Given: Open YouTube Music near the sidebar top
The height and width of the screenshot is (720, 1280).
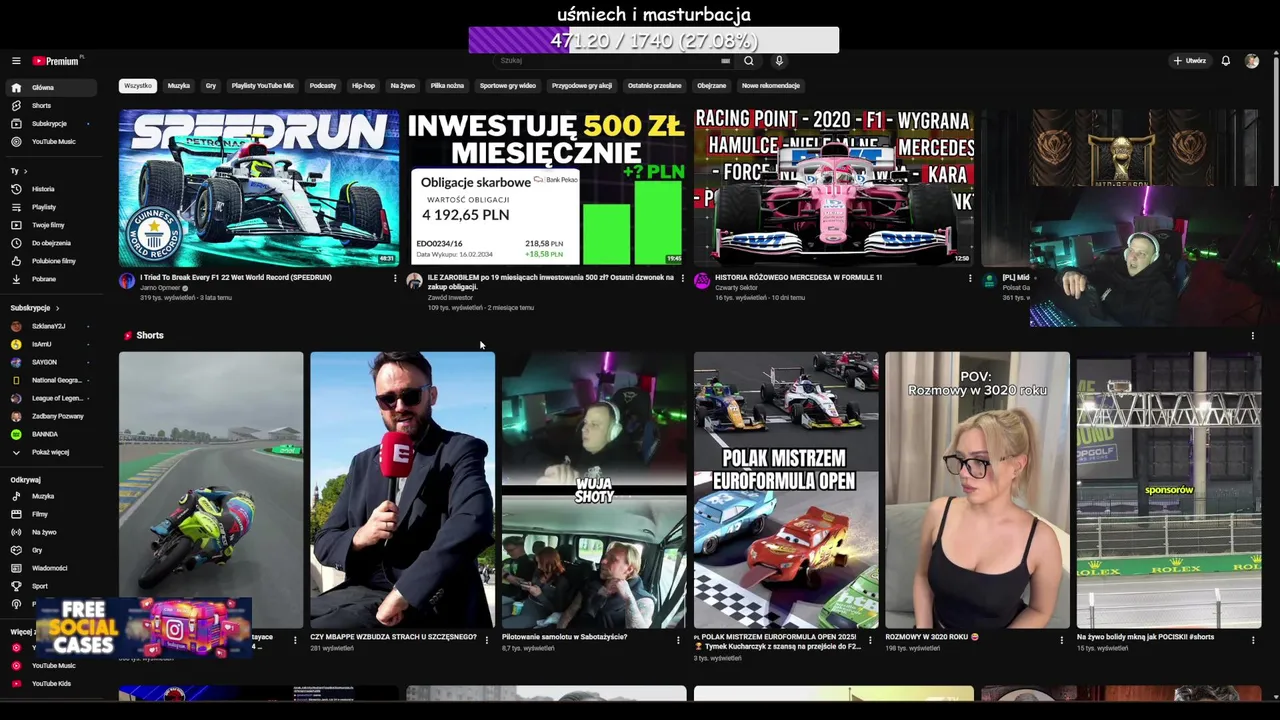Looking at the screenshot, I should click(x=50, y=141).
